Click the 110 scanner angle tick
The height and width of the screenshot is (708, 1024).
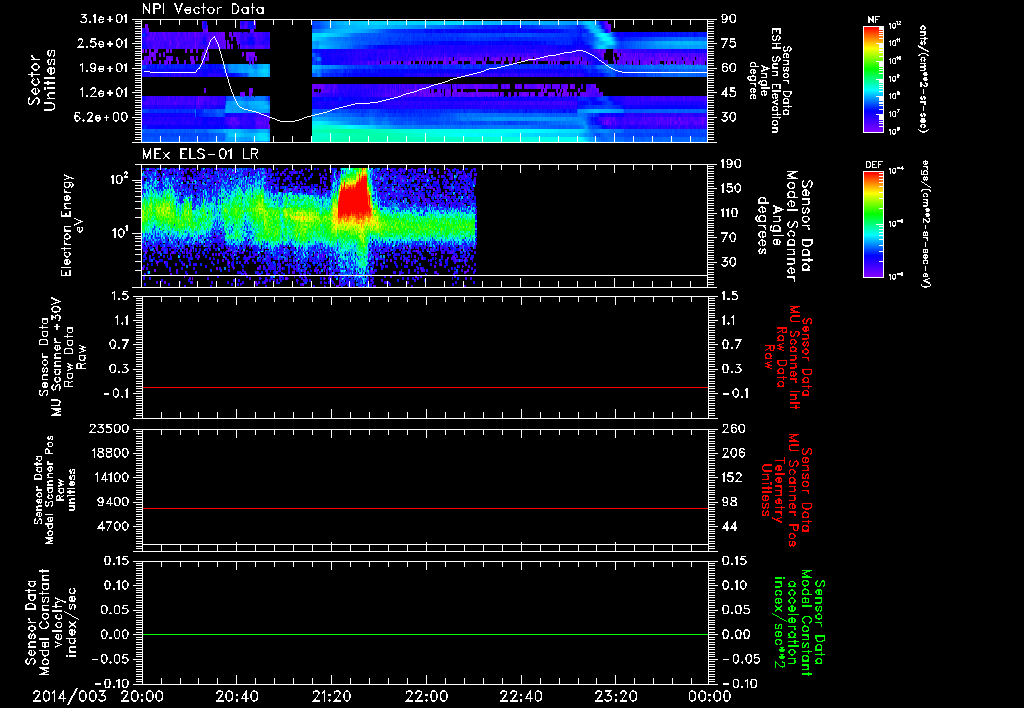click(x=732, y=213)
